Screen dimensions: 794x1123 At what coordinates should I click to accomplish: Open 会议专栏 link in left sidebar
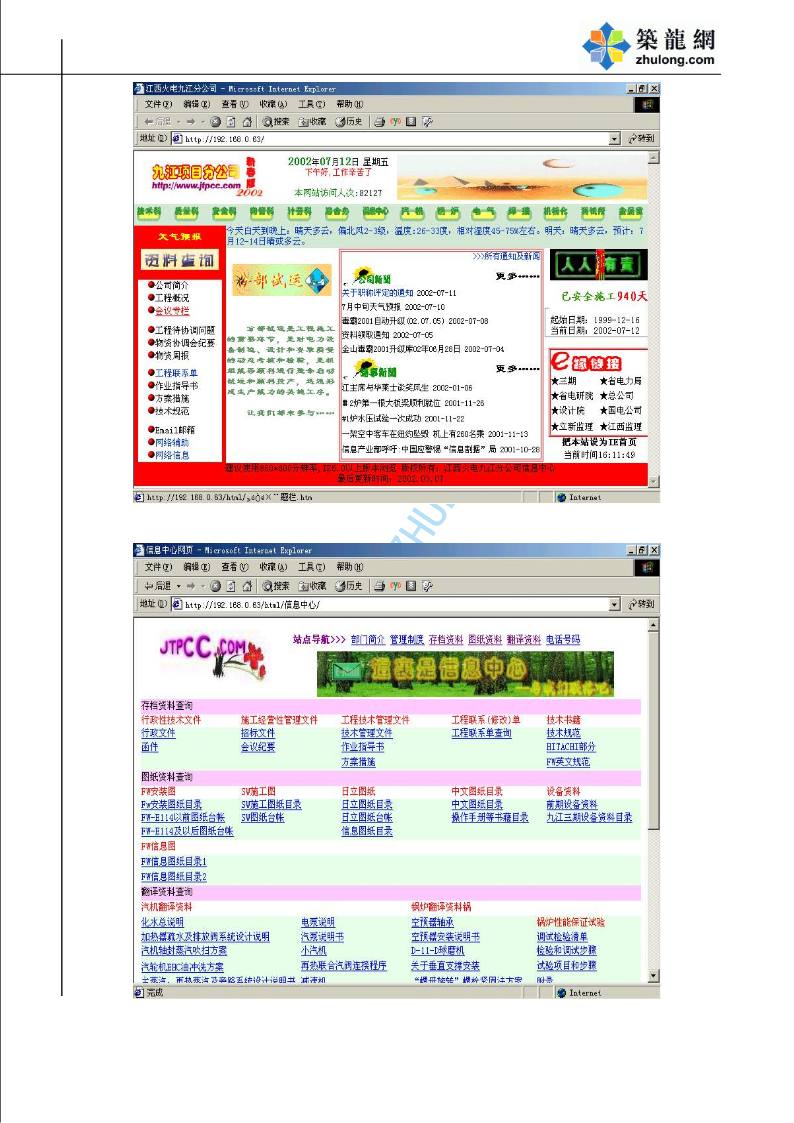(x=173, y=311)
